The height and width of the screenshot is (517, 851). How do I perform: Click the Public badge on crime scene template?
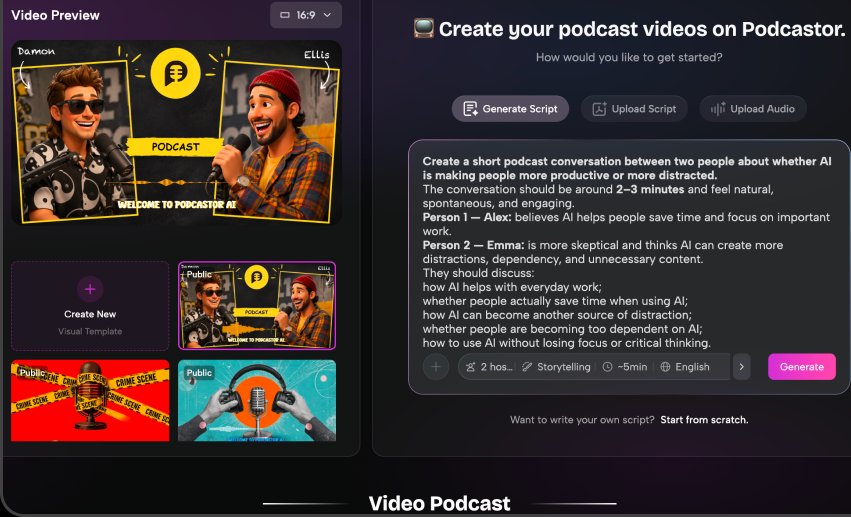[31, 373]
